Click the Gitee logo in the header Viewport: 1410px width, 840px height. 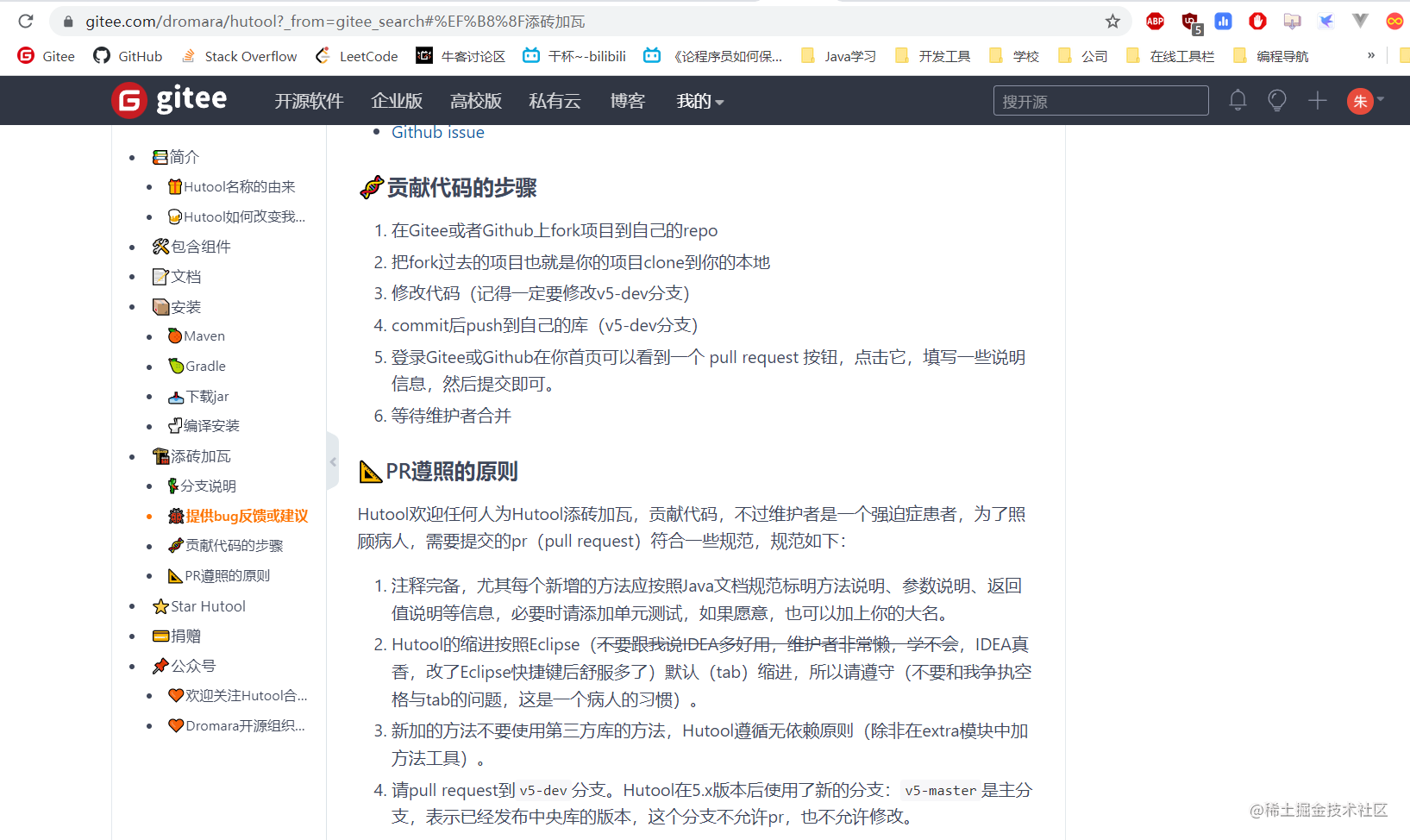click(x=169, y=101)
